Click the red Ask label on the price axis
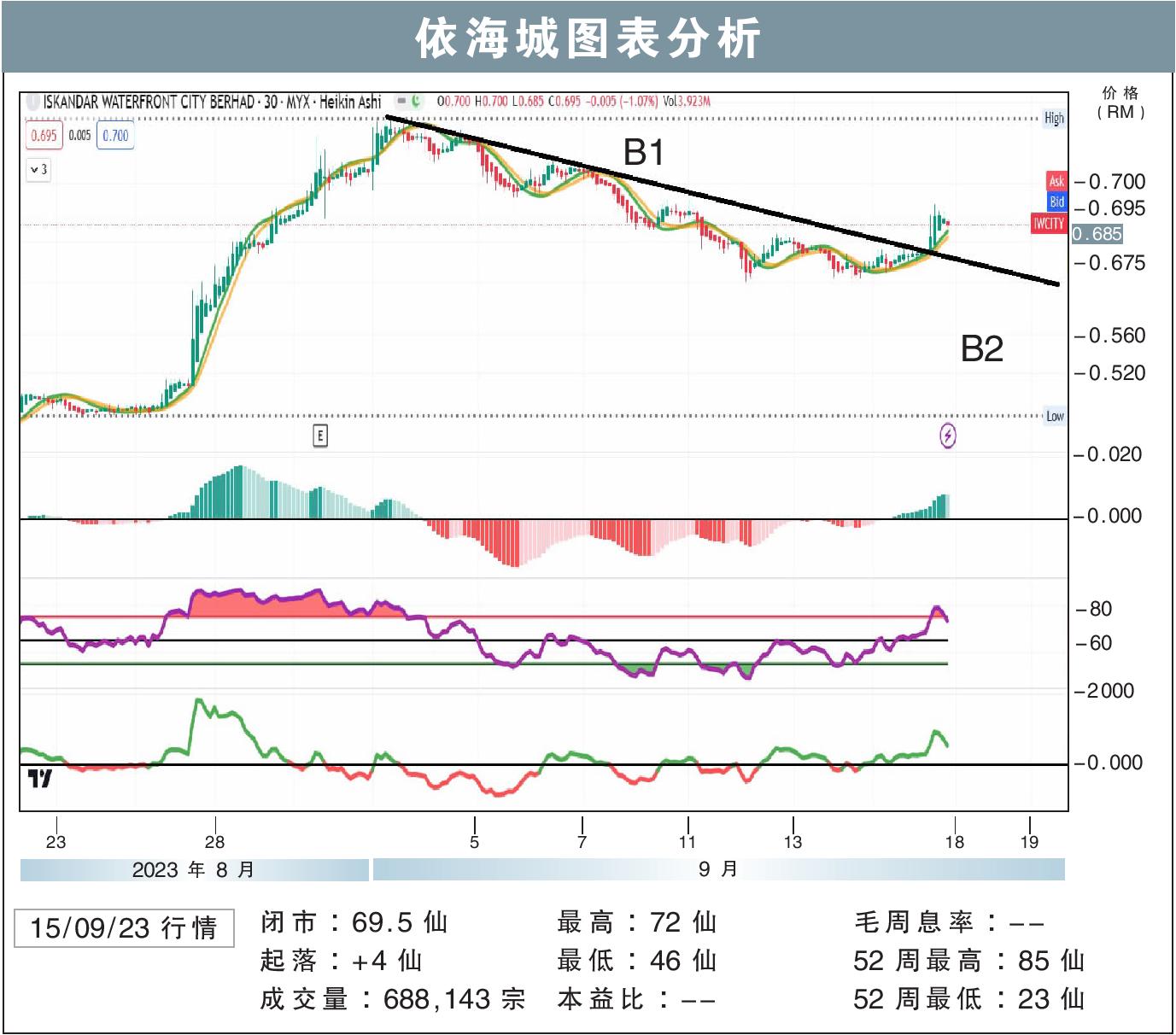This screenshot has height=1035, width=1176. click(x=1056, y=181)
